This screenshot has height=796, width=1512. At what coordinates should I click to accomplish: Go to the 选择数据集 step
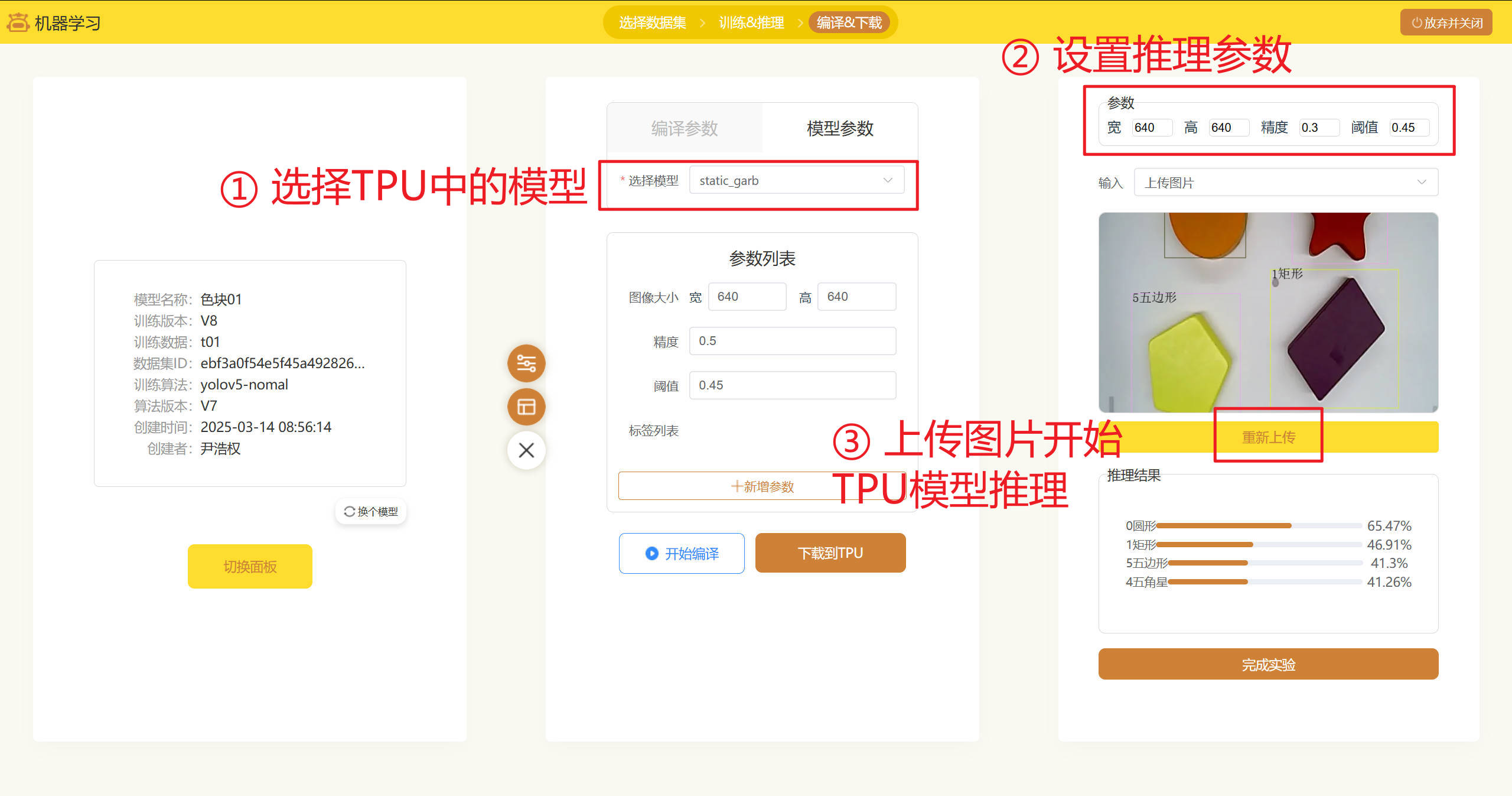[652, 22]
